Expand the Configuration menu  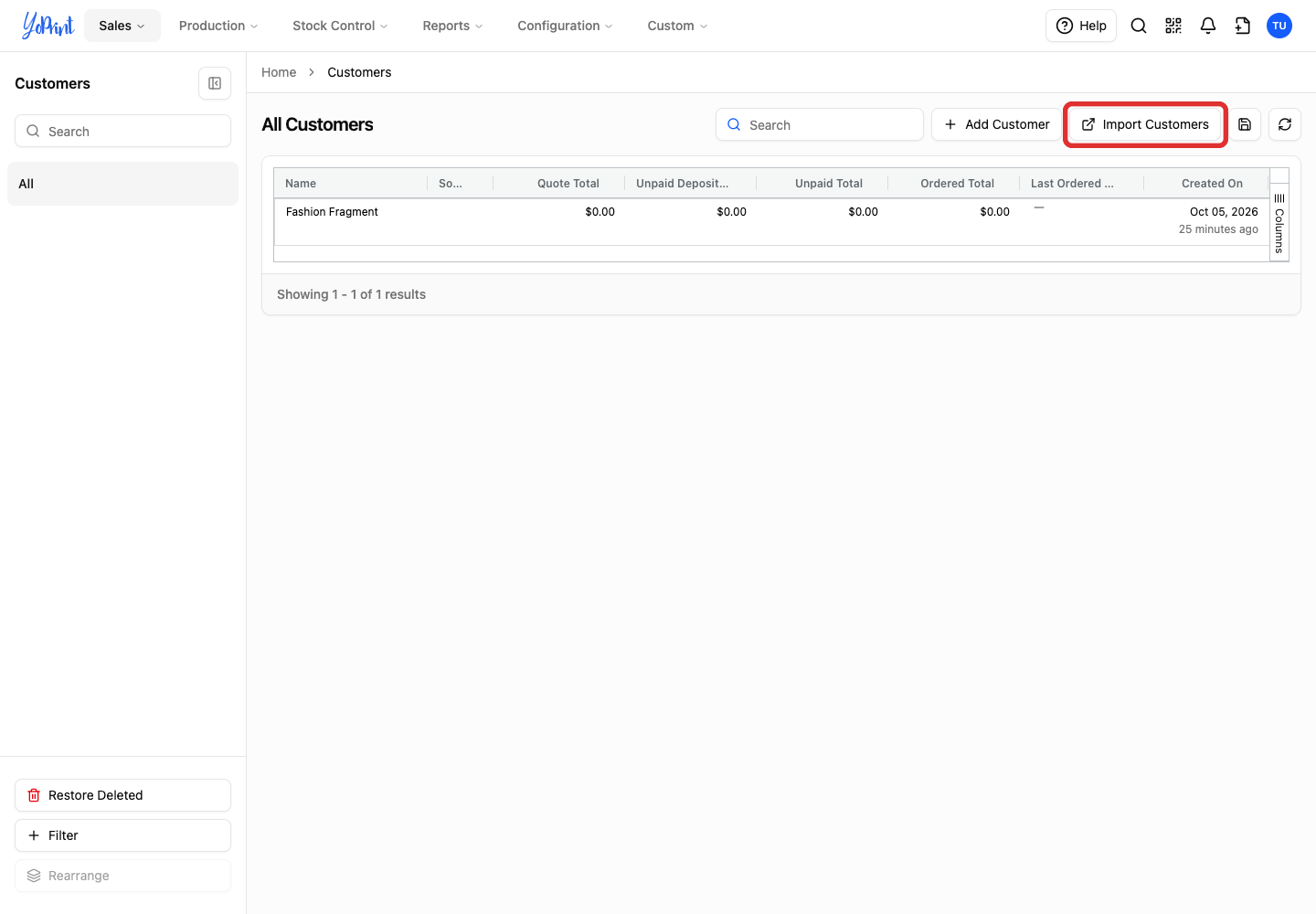tap(565, 26)
